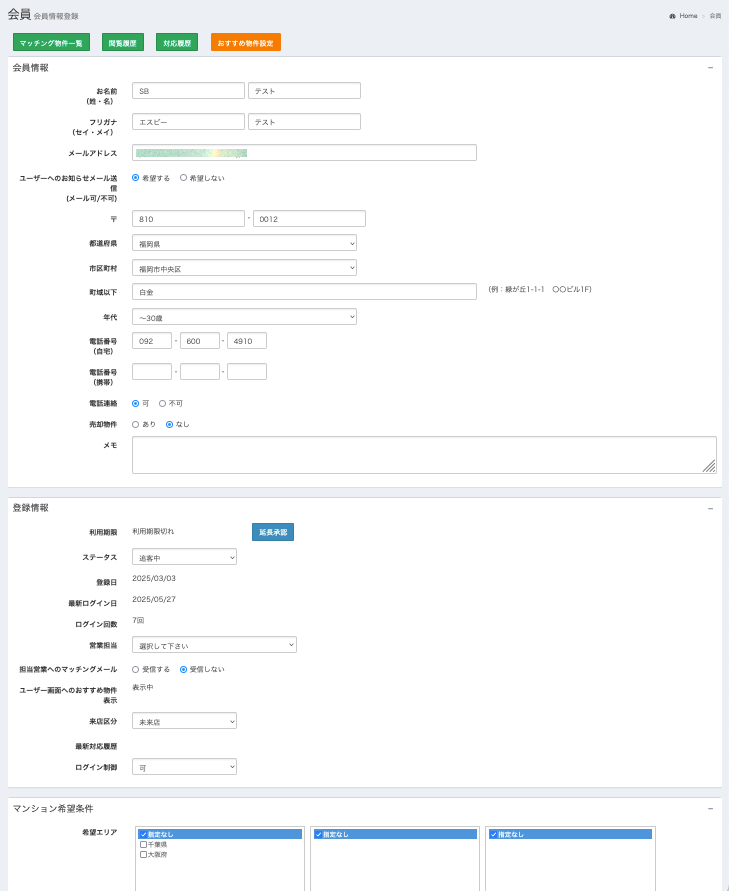Open the ステータス dropdown
The height and width of the screenshot is (891, 729).
point(184,557)
